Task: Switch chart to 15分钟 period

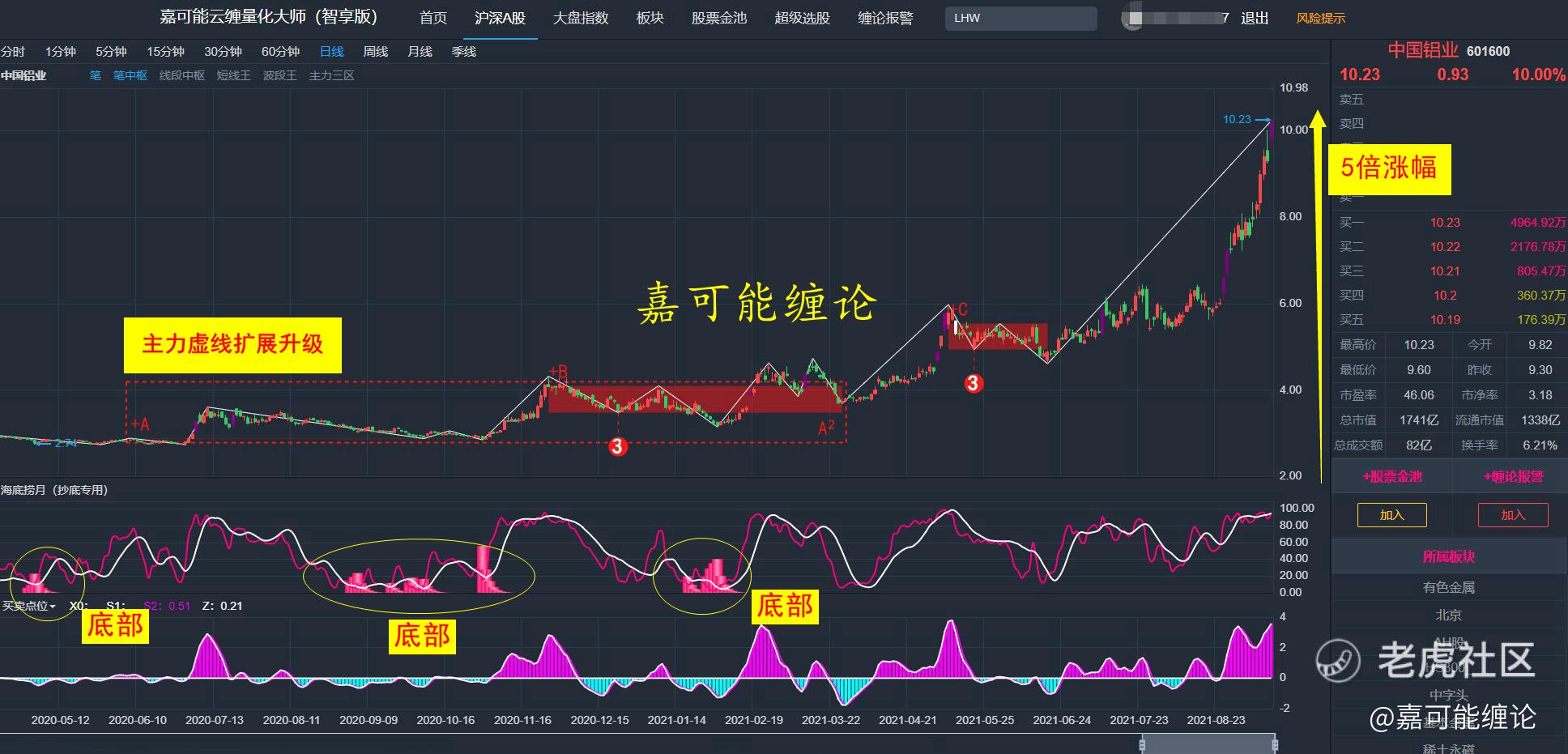Action: 165,52
